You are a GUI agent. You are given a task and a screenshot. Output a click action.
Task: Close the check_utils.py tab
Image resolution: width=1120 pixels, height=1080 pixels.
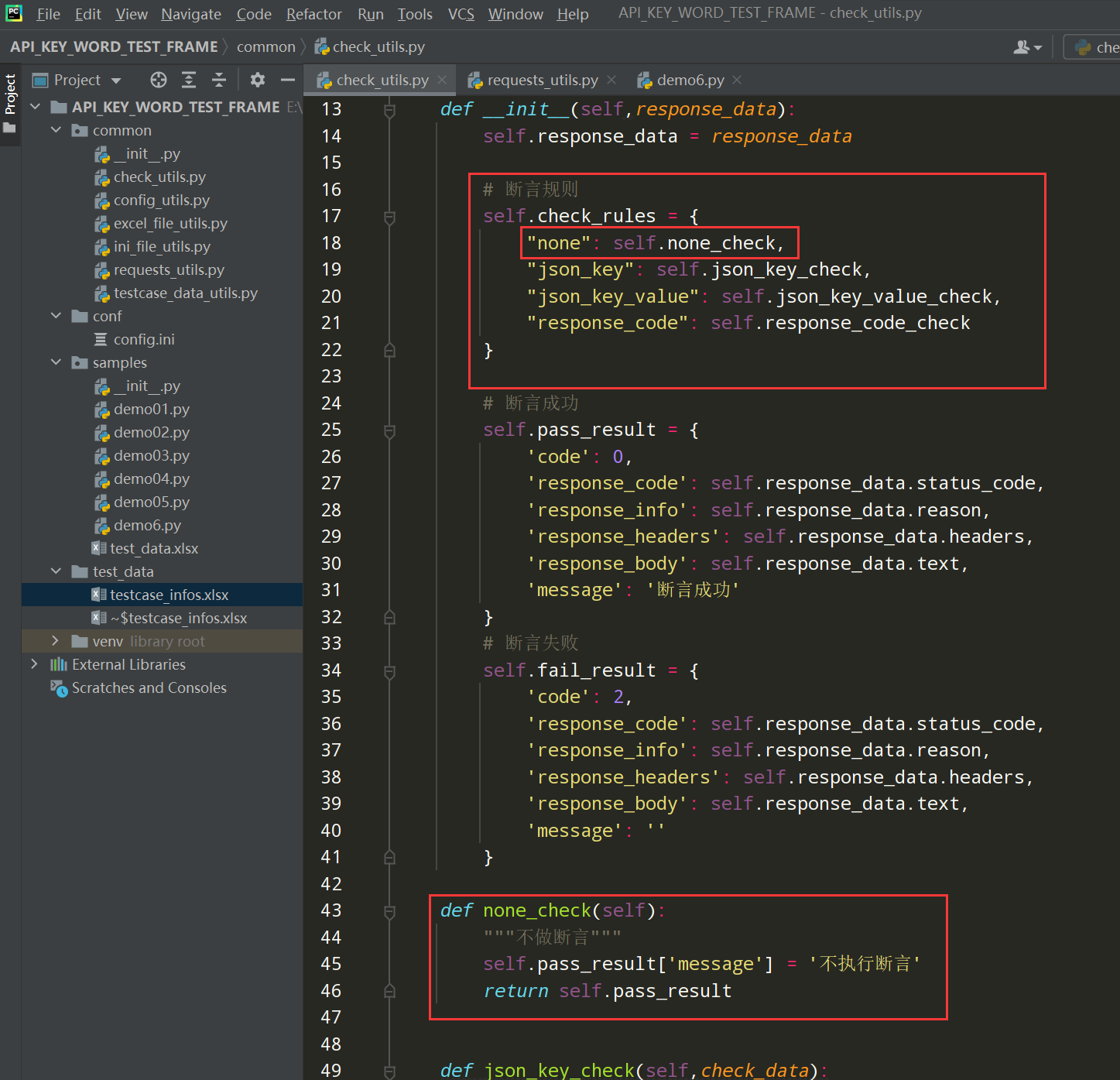442,80
